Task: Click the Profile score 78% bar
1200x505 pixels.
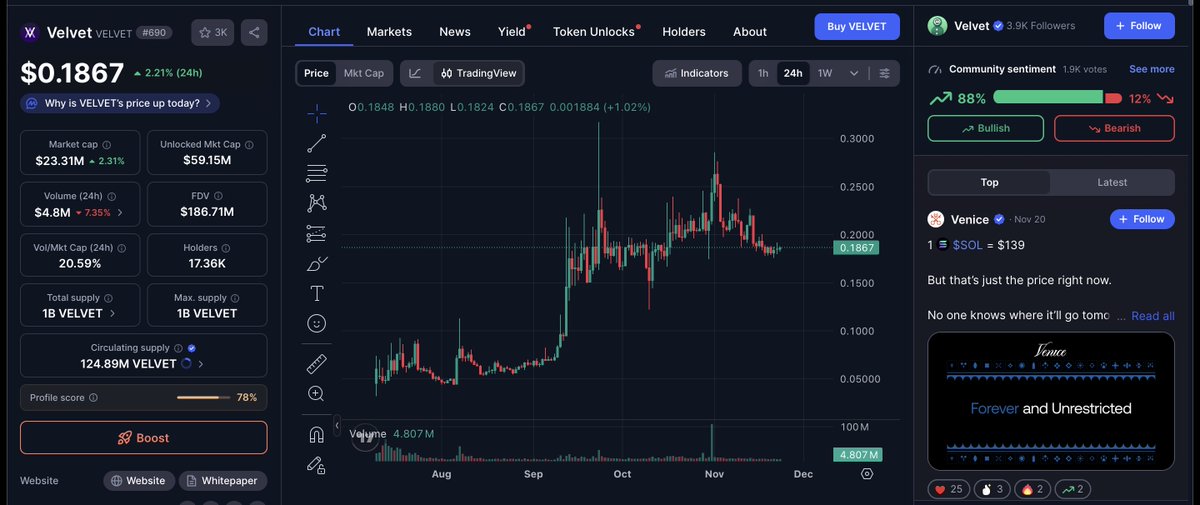Action: pos(204,397)
